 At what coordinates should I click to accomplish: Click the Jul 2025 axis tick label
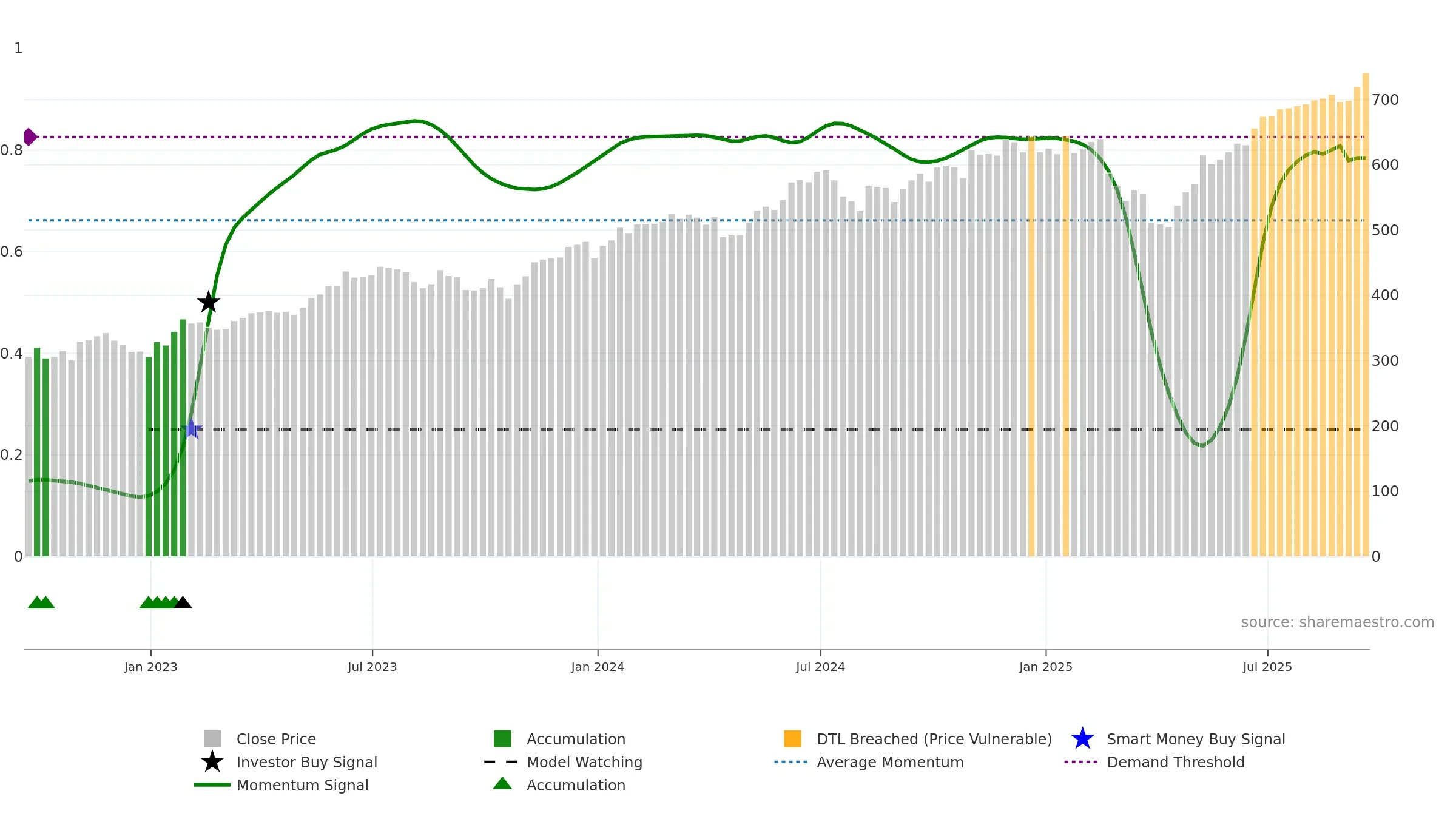[1267, 667]
